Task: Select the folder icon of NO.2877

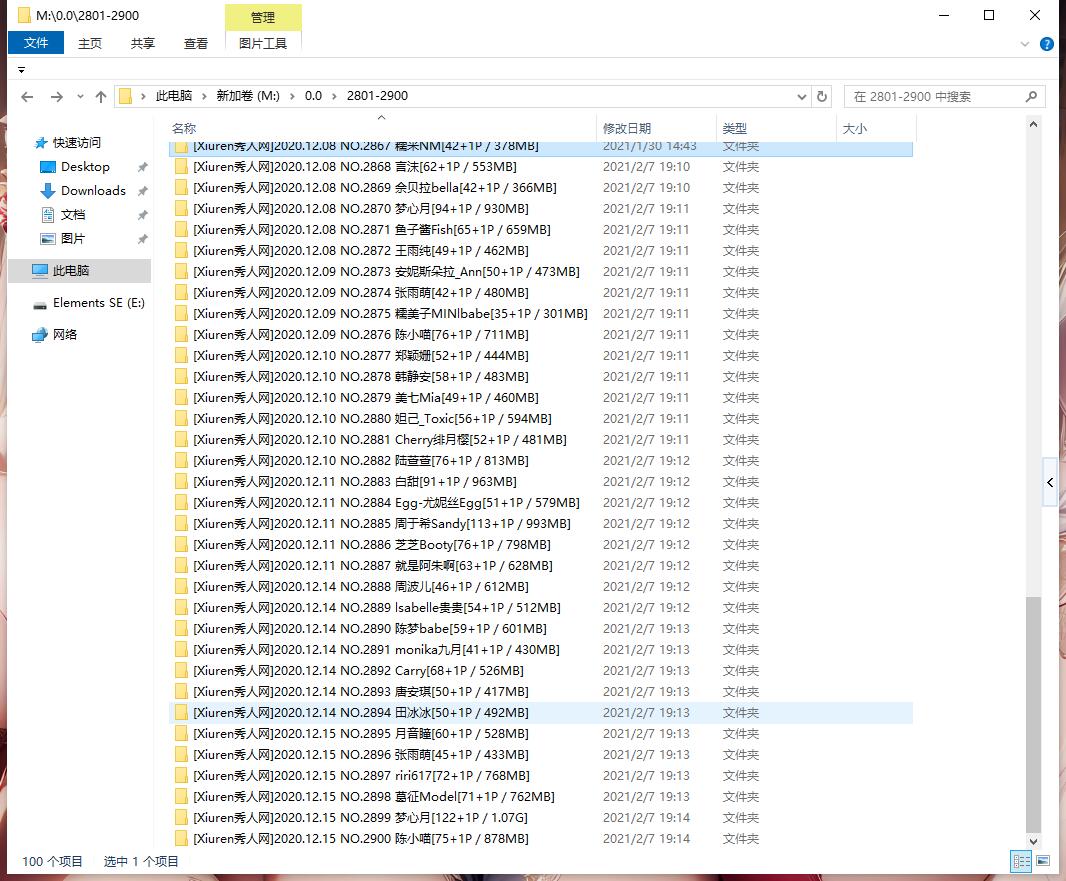Action: [x=181, y=356]
